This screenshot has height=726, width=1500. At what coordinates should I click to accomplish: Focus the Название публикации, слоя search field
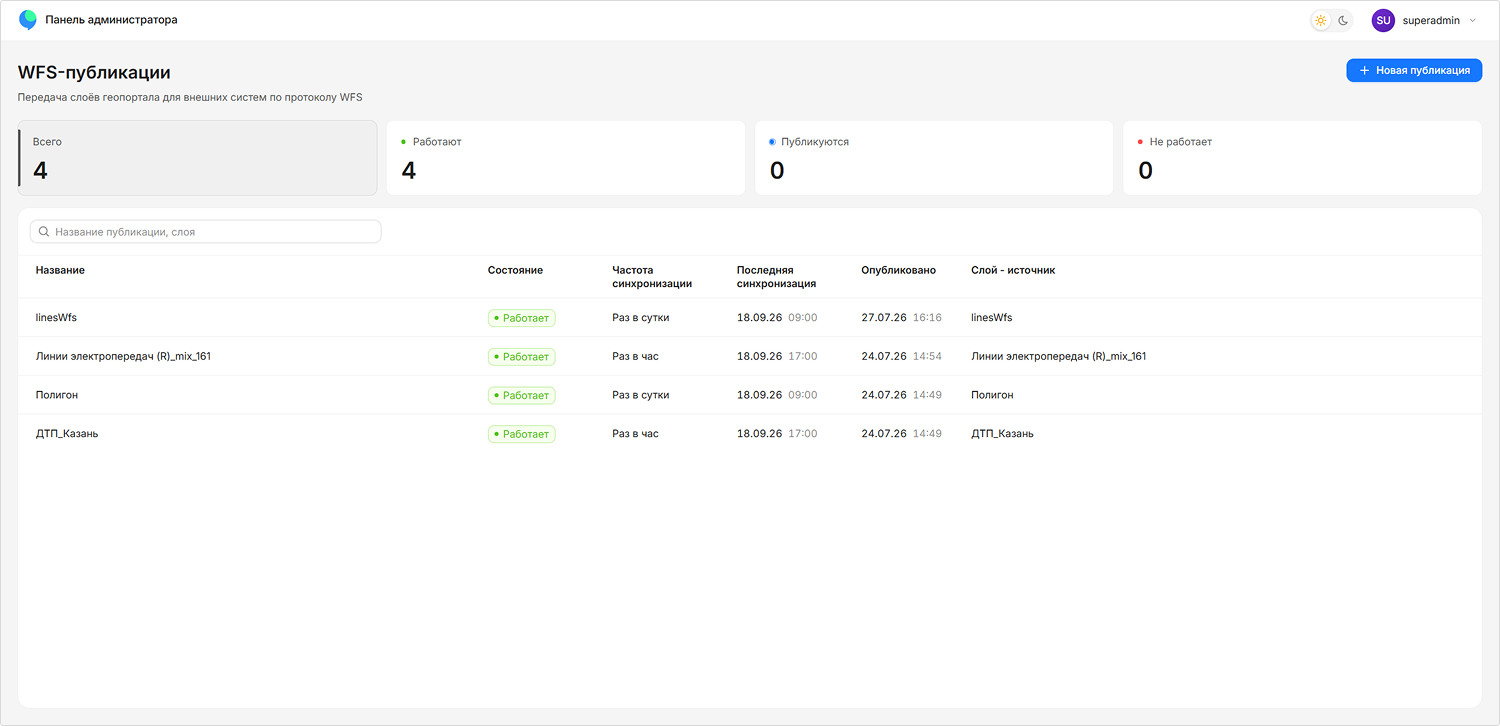(206, 231)
